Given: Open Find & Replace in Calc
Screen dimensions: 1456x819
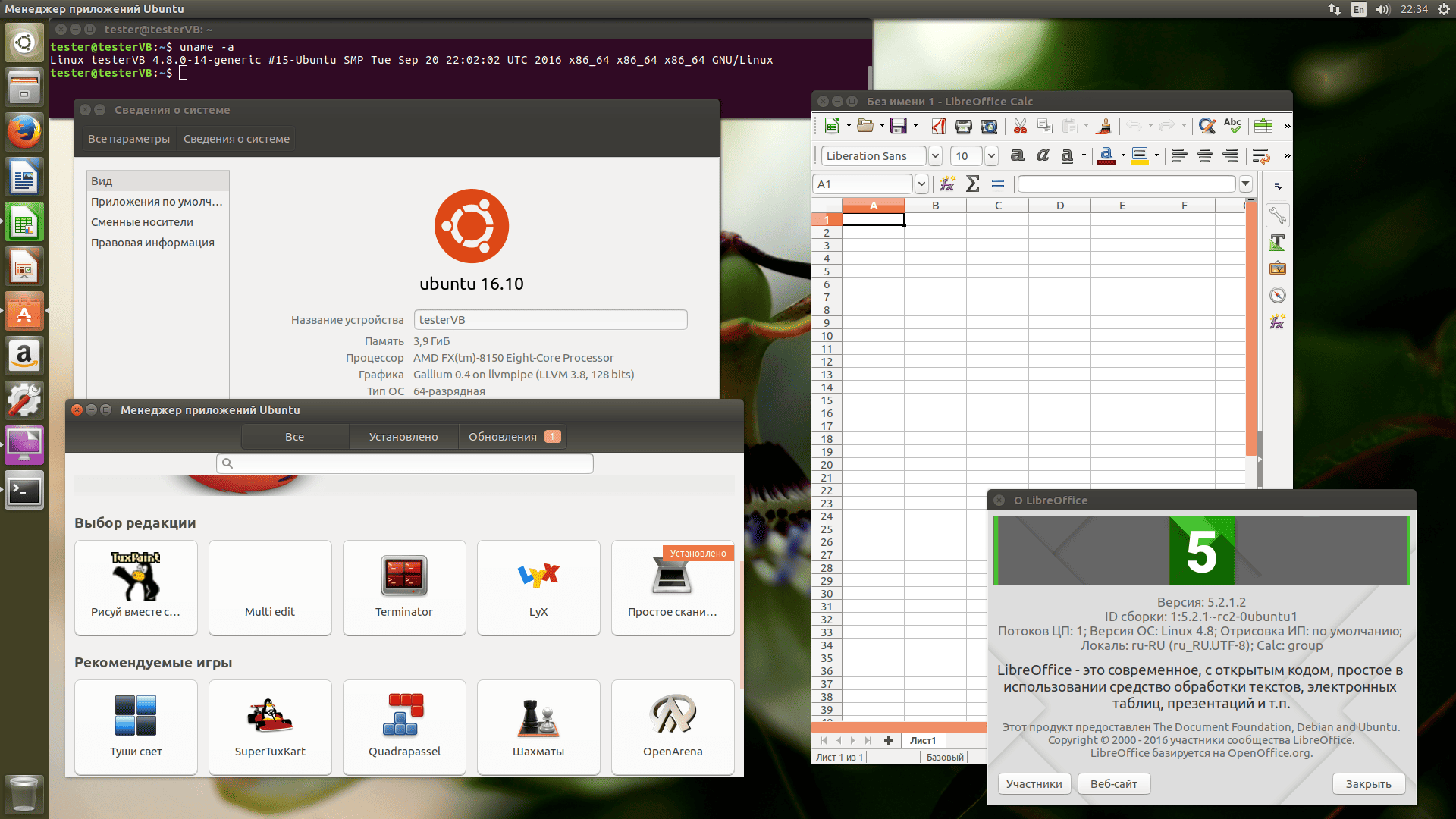Looking at the screenshot, I should click(x=1207, y=126).
